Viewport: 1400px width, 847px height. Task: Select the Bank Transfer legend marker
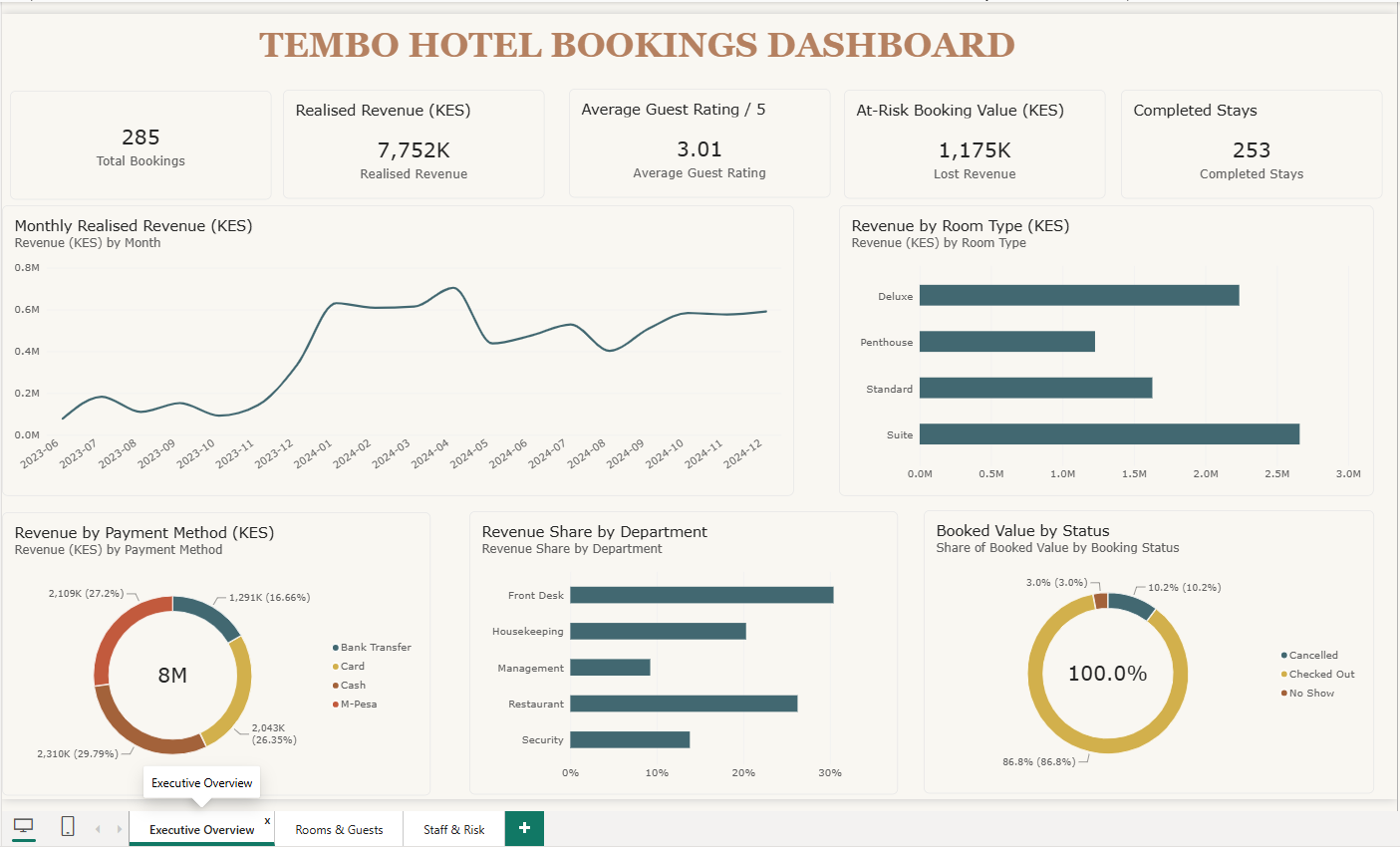click(336, 648)
